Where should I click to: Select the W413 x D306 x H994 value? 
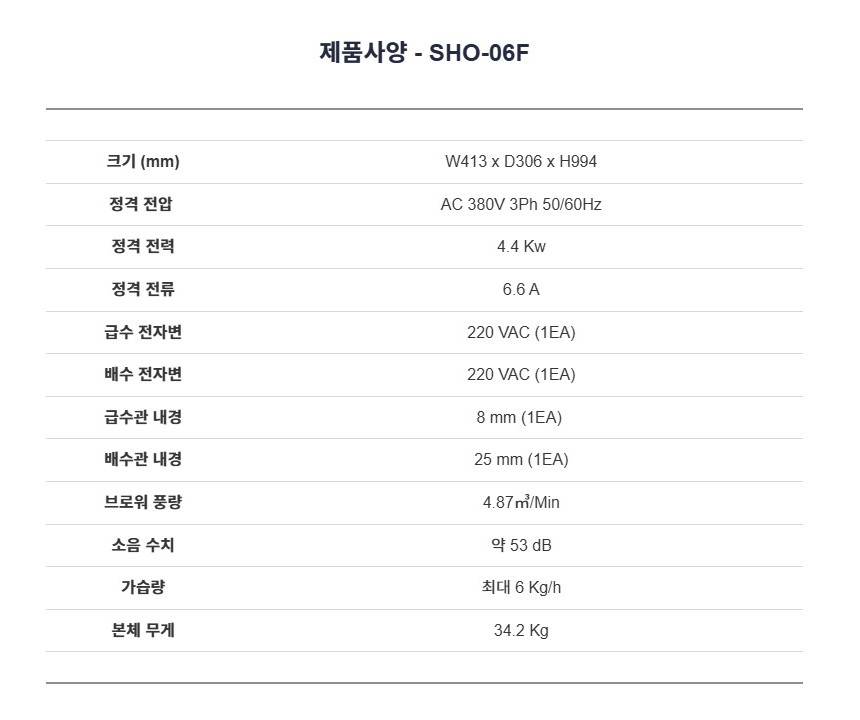pyautogui.click(x=521, y=162)
